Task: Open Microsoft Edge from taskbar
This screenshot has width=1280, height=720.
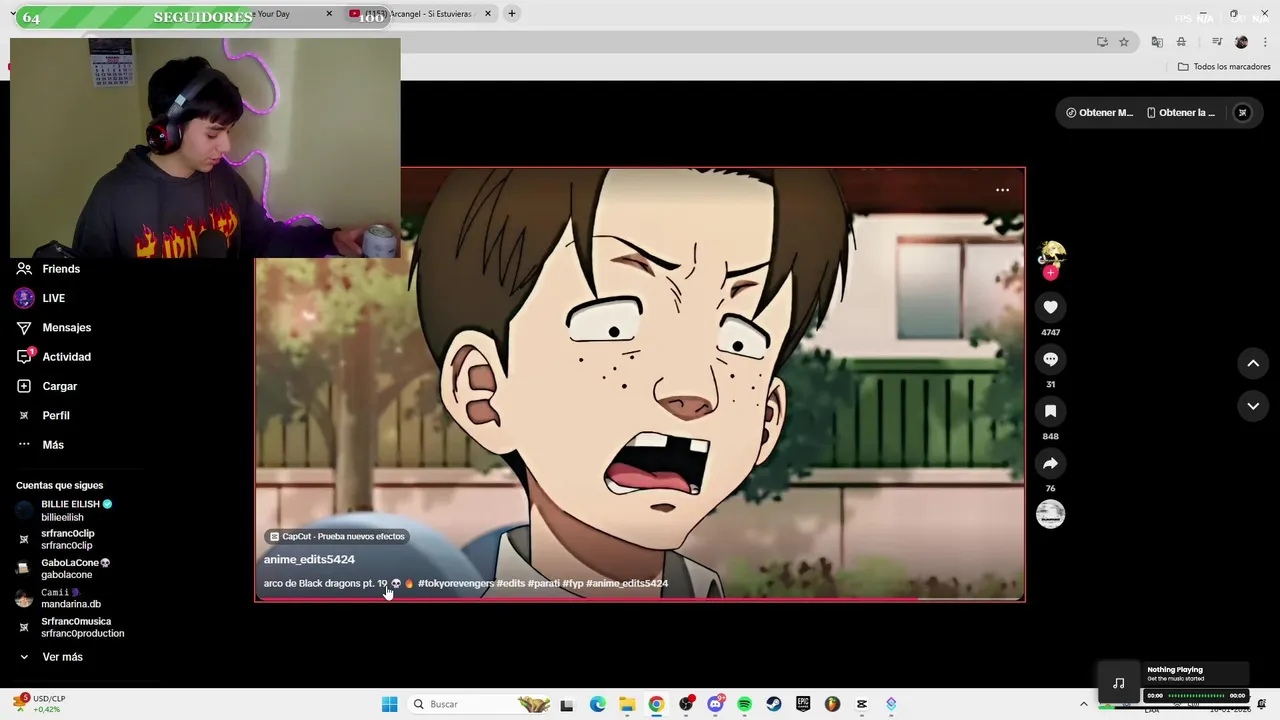Action: pyautogui.click(x=597, y=704)
